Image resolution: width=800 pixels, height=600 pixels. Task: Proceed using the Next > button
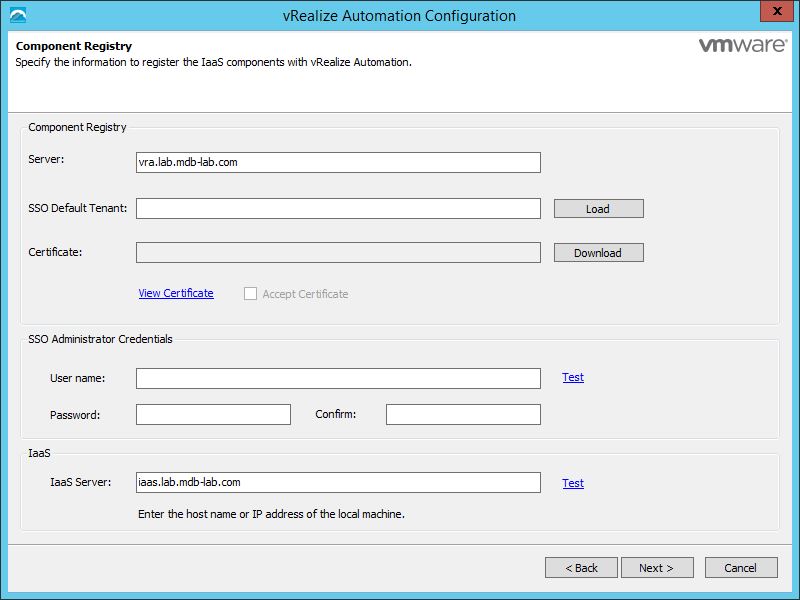tap(656, 568)
